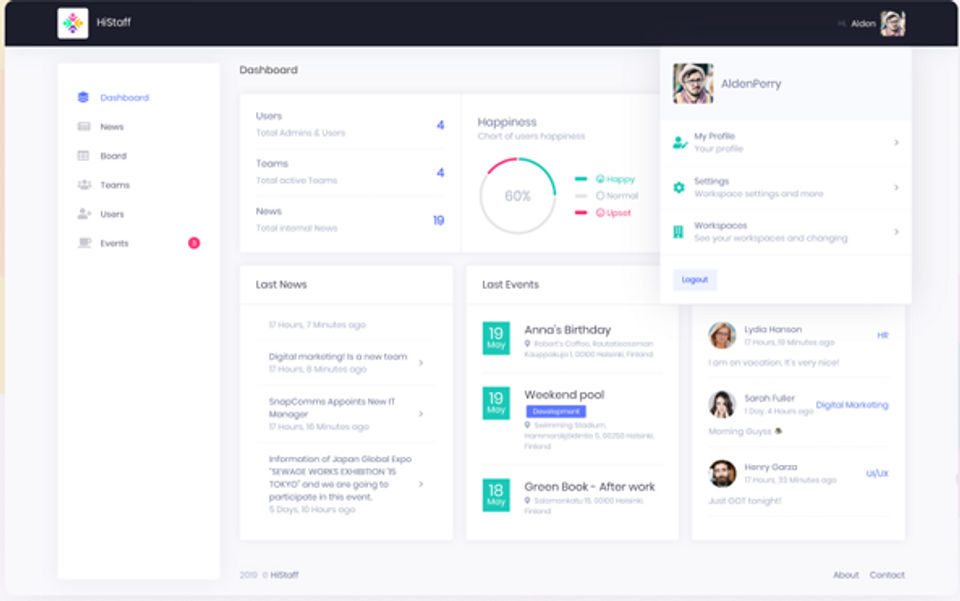The width and height of the screenshot is (960, 601).
Task: Click the Contact footer link
Action: click(887, 575)
